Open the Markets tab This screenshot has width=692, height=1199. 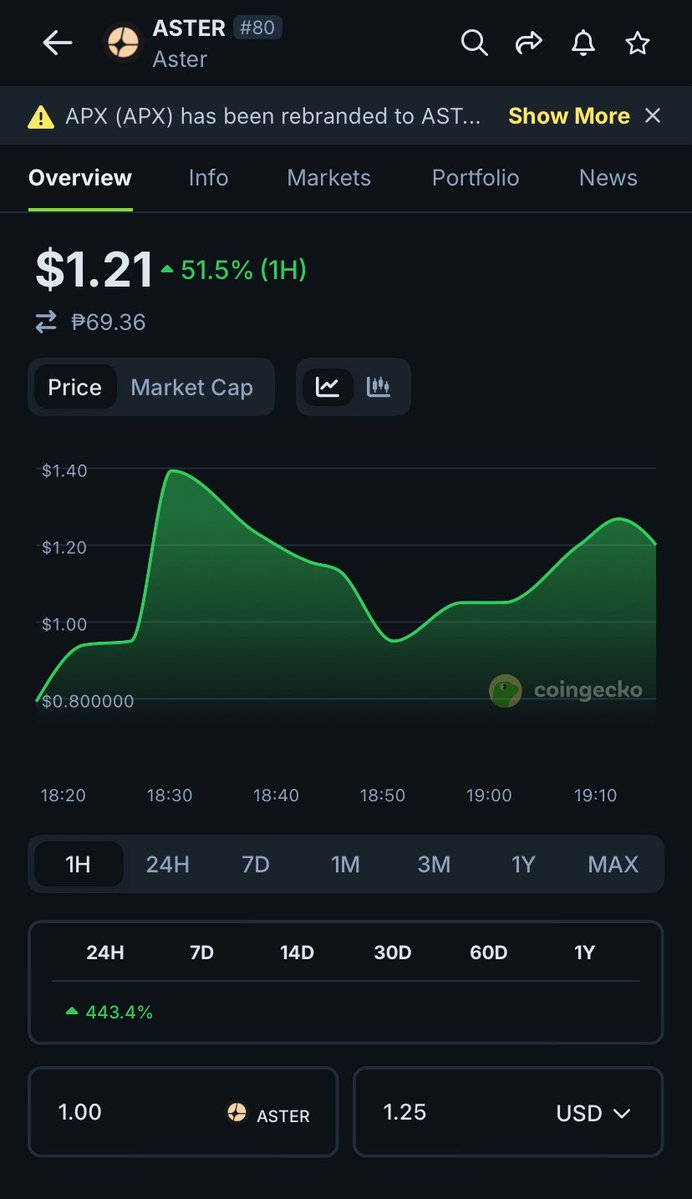point(329,178)
